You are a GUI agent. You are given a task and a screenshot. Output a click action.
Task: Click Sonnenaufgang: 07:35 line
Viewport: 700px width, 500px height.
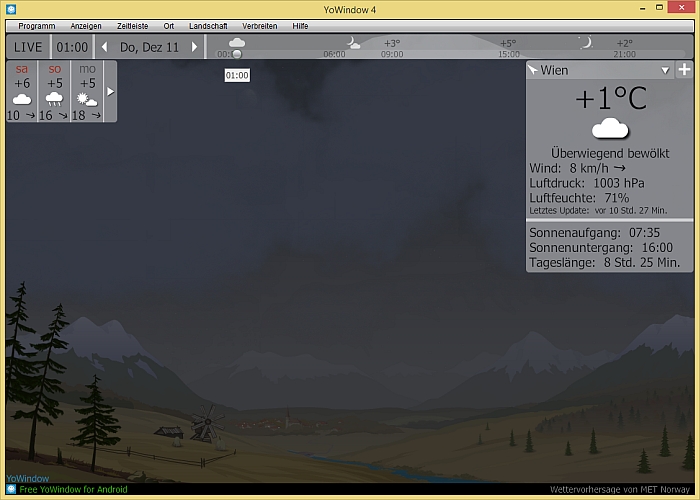coord(594,233)
